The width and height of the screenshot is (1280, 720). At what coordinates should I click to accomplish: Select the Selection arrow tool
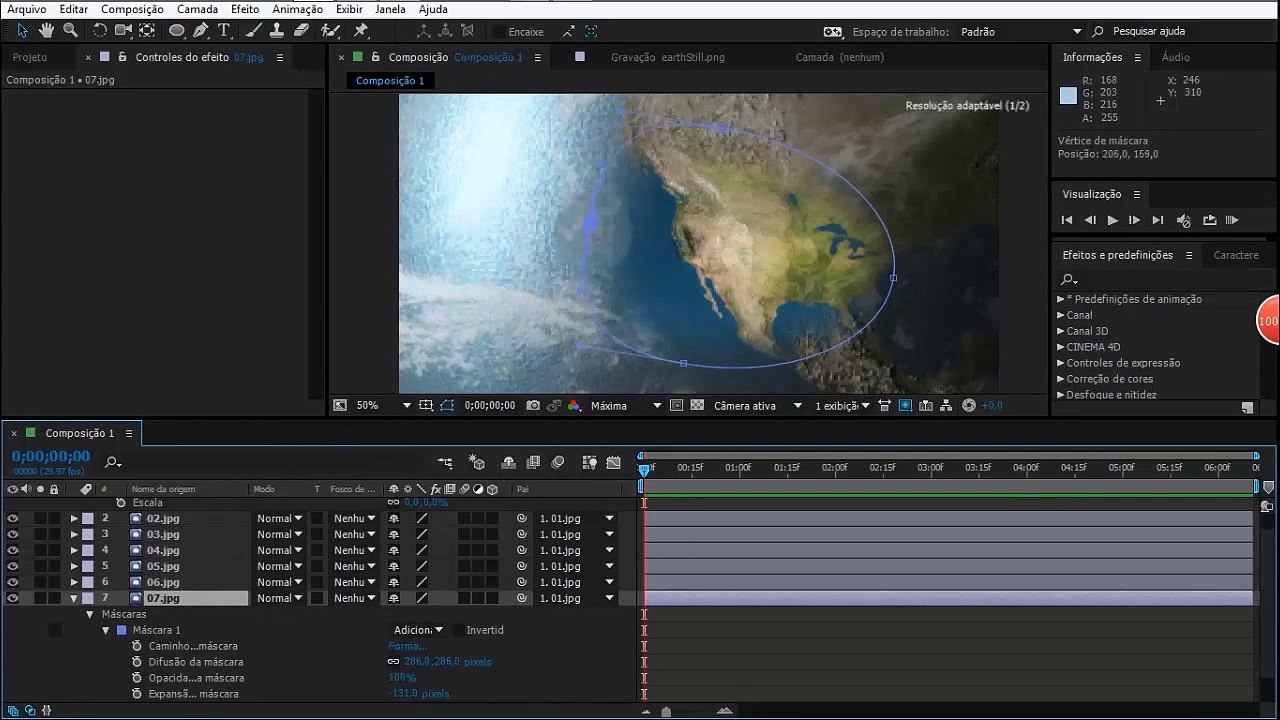(22, 31)
